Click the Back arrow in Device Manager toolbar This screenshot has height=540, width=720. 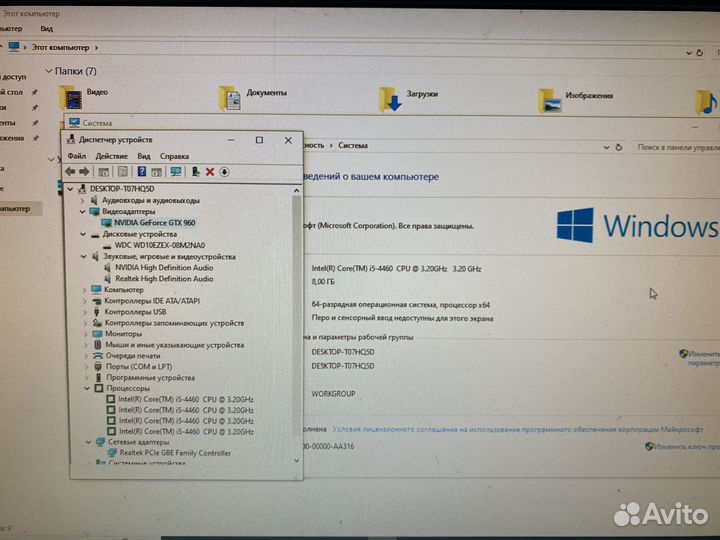[x=70, y=172]
